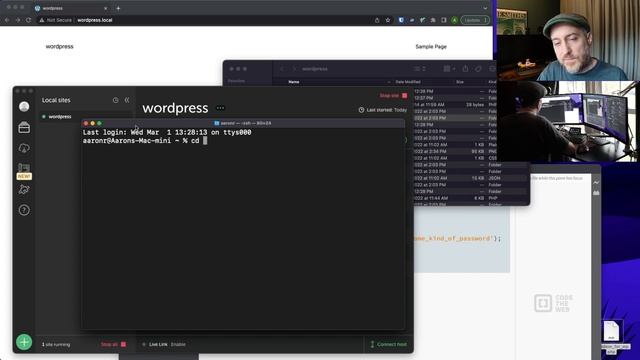
Task: Select the file icon on the desktop
Action: 611,331
